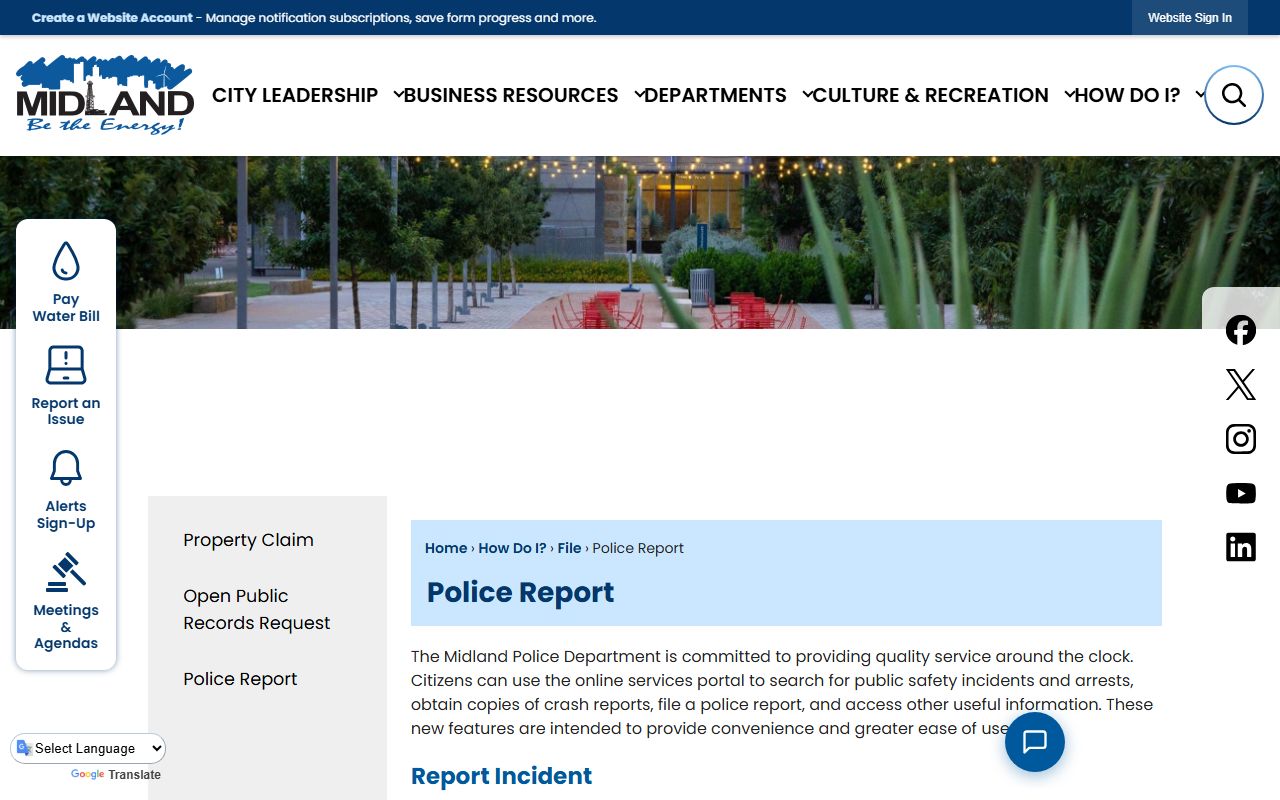Image resolution: width=1280 pixels, height=800 pixels.
Task: Open the Departments menu
Action: (x=715, y=95)
